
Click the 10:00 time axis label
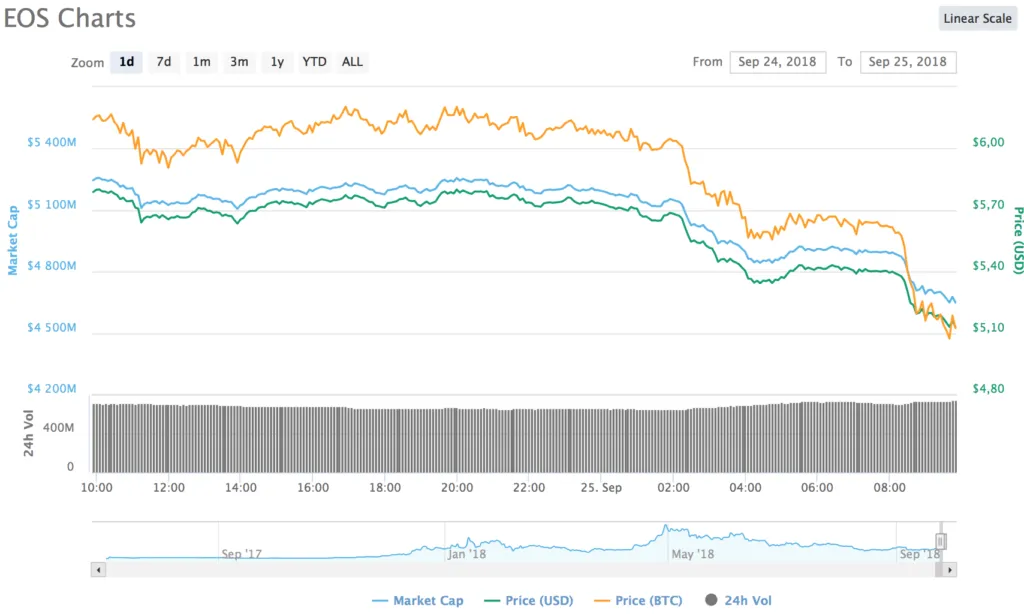point(97,488)
